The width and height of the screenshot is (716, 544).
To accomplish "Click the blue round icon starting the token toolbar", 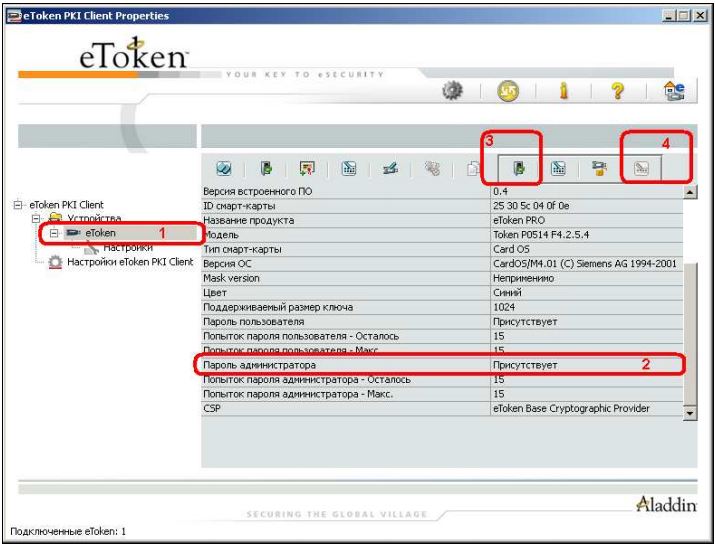I will click(224, 169).
